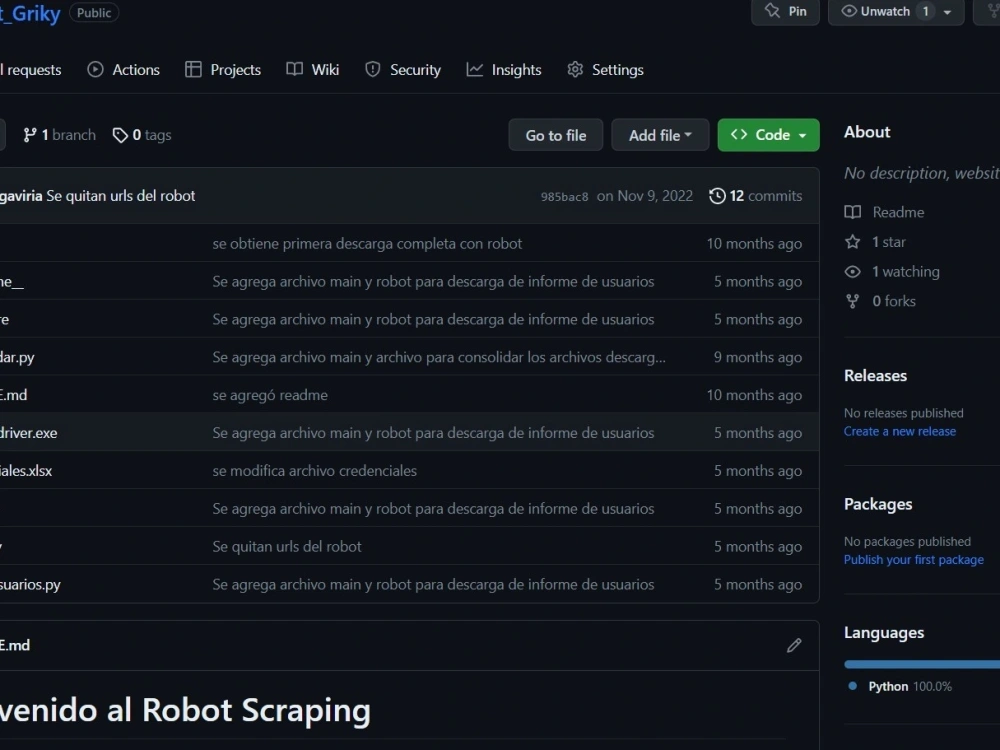The image size is (1000, 750).
Task: Open the E.md file in the file list
Action: pyautogui.click(x=13, y=395)
